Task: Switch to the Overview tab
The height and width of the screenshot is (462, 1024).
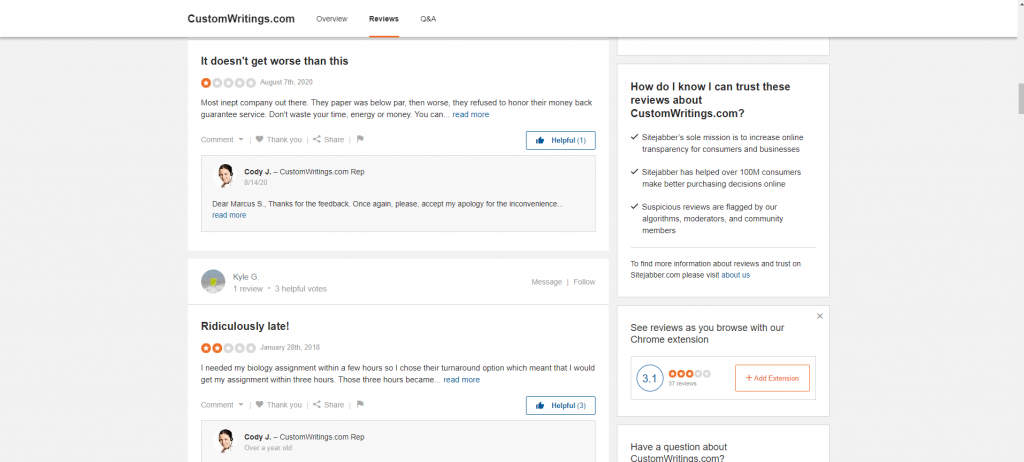Action: click(x=332, y=19)
